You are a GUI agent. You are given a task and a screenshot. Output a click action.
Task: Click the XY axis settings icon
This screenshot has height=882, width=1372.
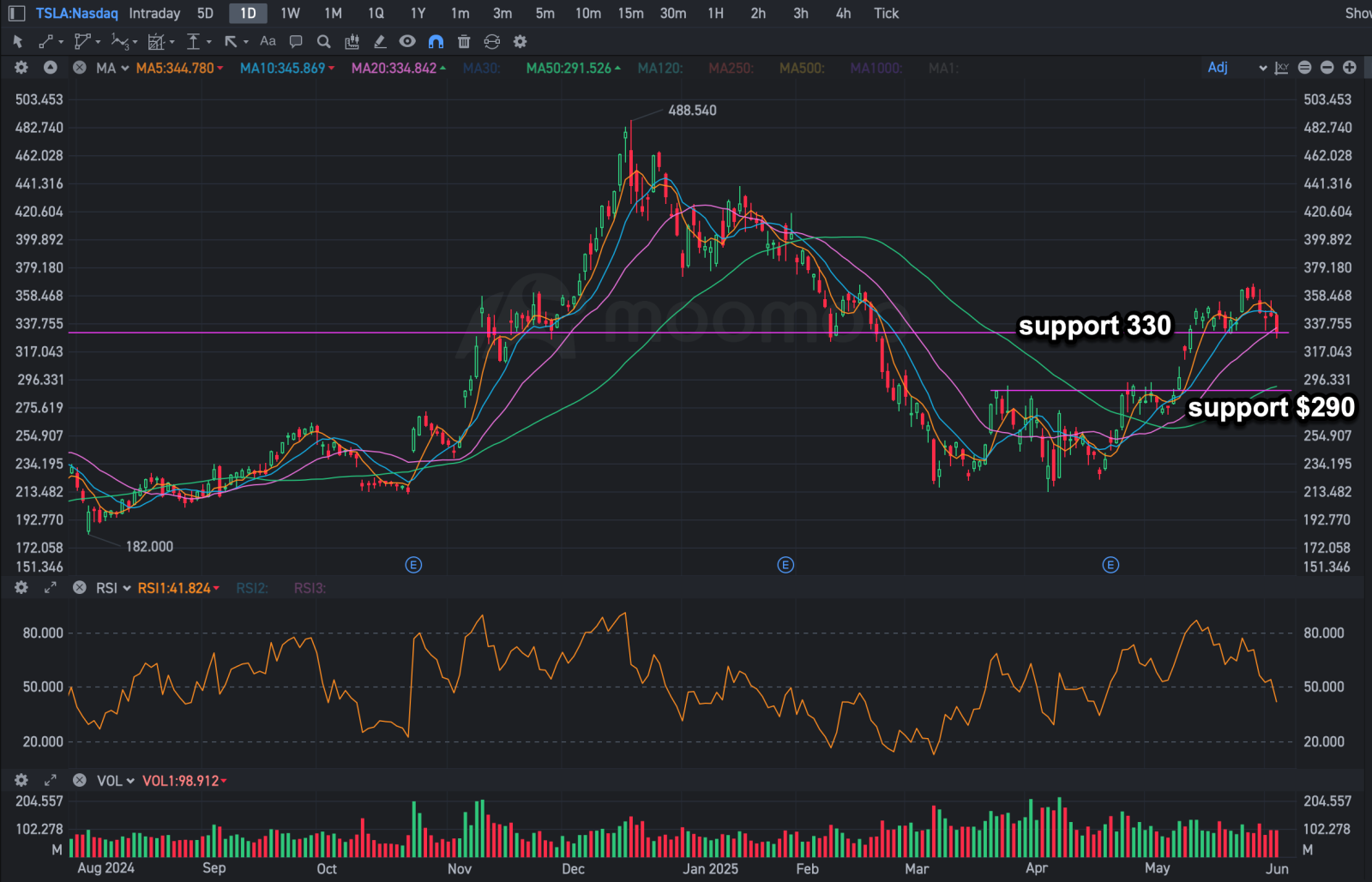coord(1282,68)
